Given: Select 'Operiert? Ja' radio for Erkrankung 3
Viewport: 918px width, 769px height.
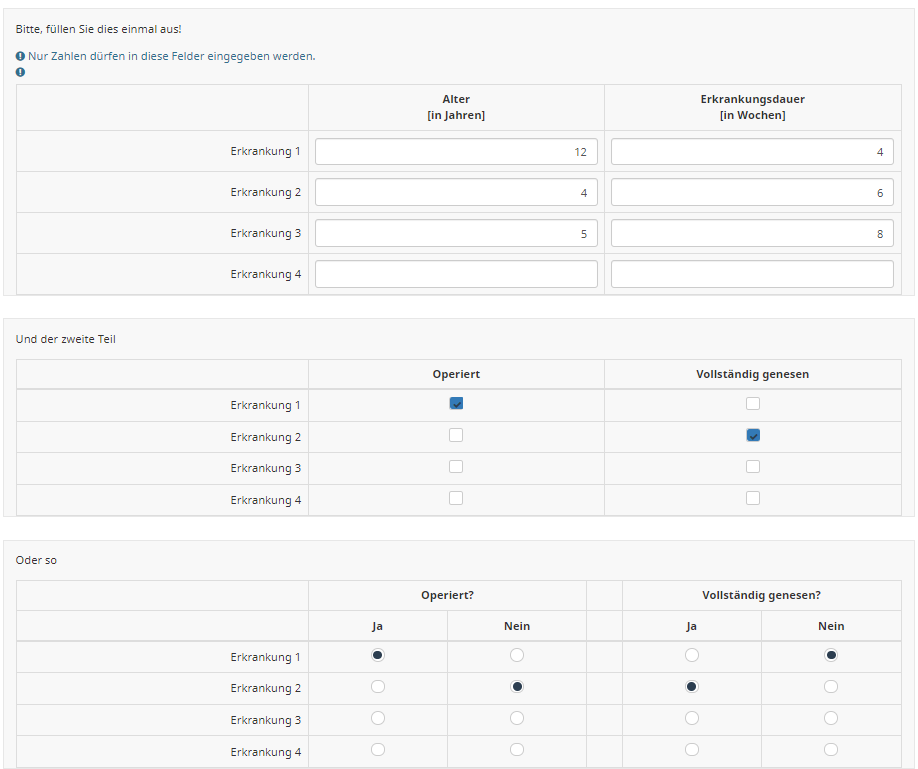Looking at the screenshot, I should (x=378, y=719).
